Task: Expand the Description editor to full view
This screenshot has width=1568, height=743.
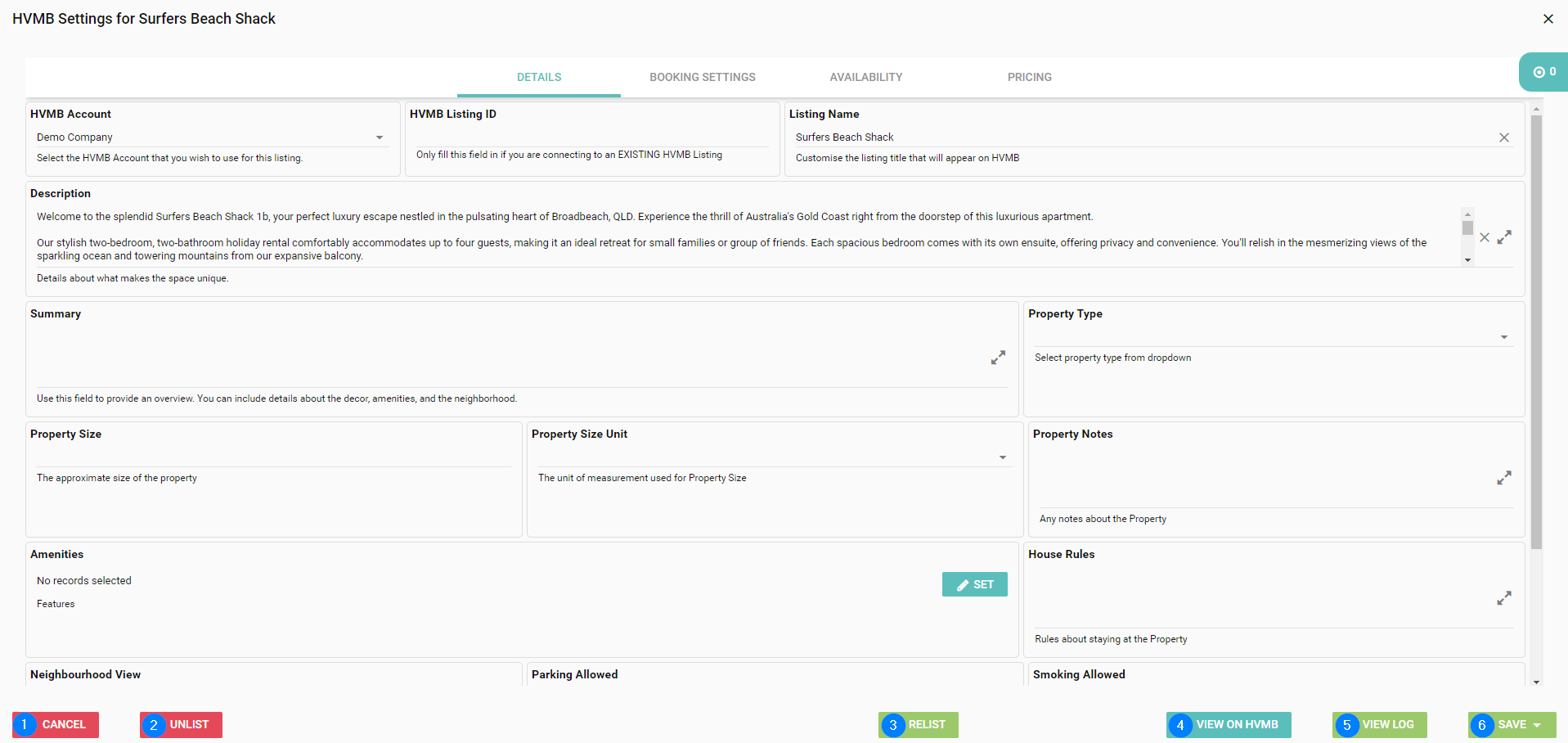Action: tap(1504, 237)
